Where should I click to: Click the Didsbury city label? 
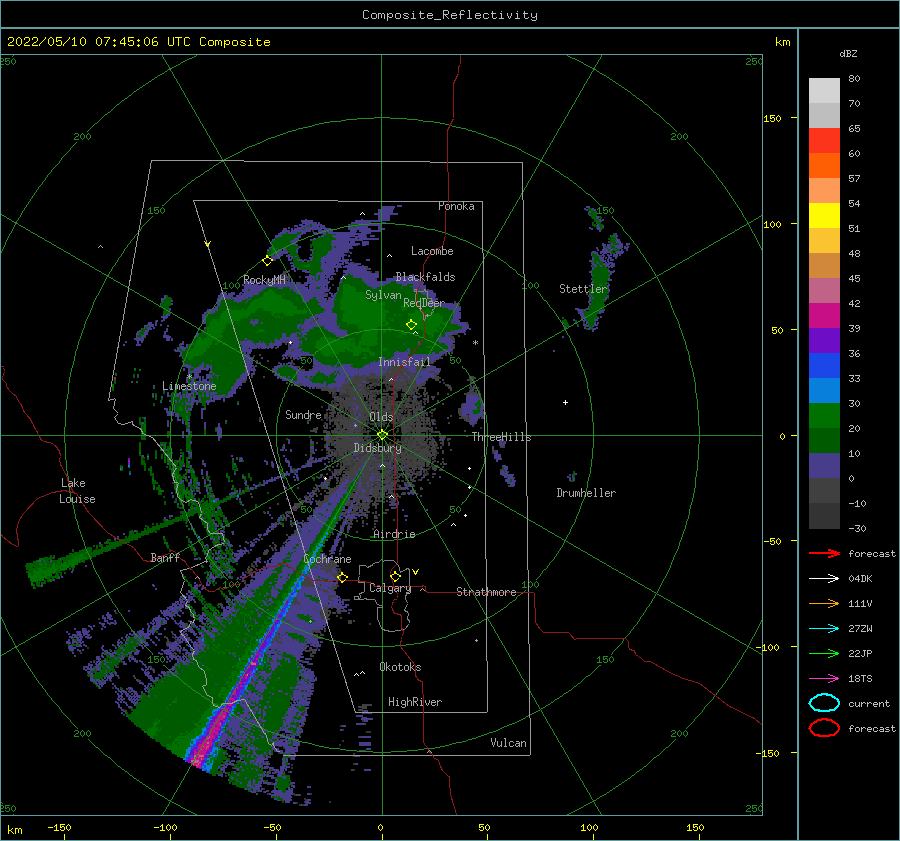coord(378,448)
